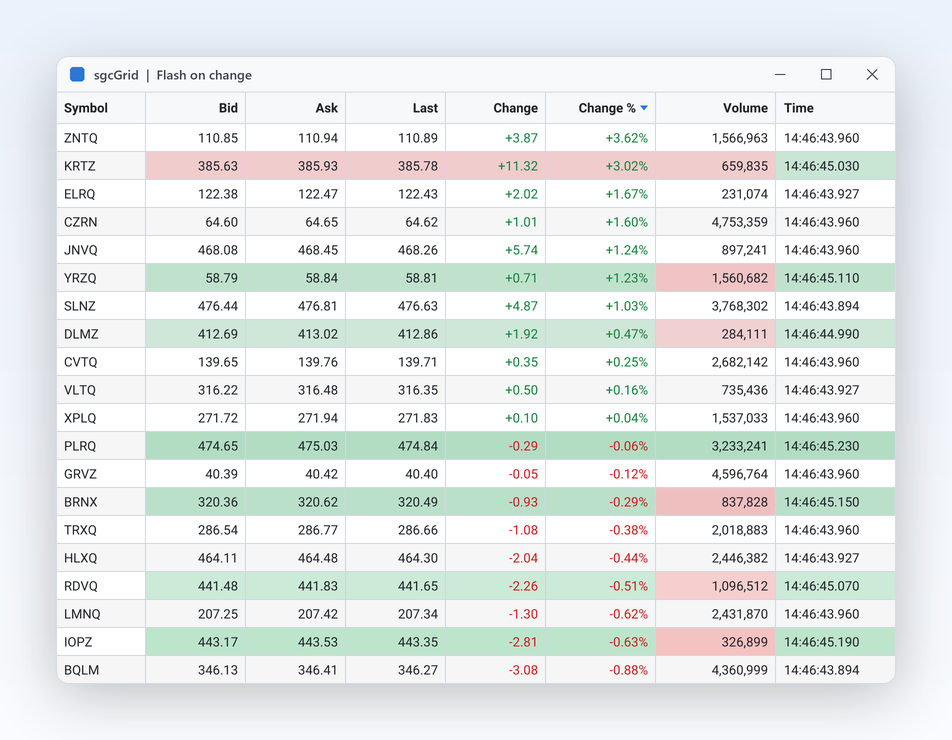Click GRVZ volume 4,596,764
The width and height of the screenshot is (952, 740).
coord(715,474)
